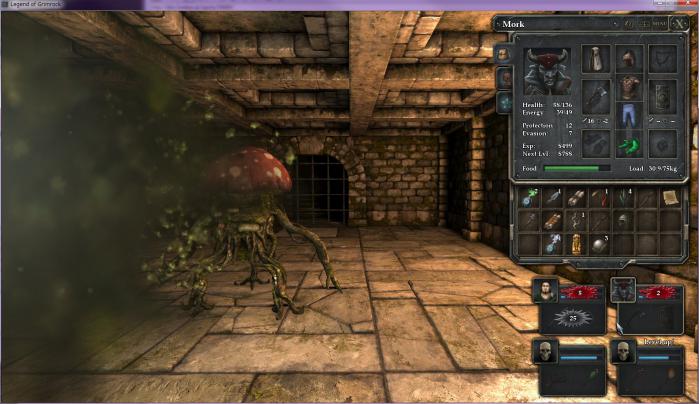Click the blue bar of bottom-left champion

(x=579, y=358)
